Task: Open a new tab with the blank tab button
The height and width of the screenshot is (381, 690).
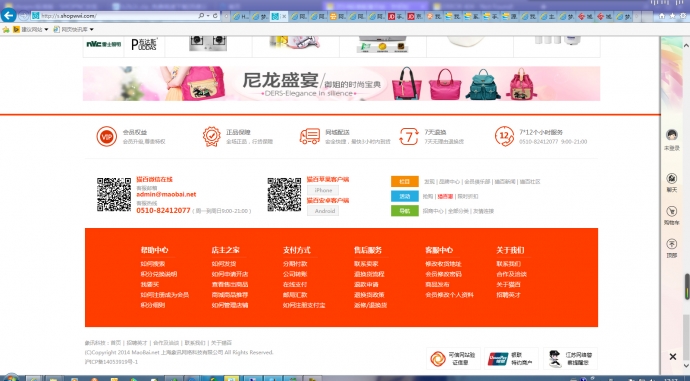Action: pos(647,16)
